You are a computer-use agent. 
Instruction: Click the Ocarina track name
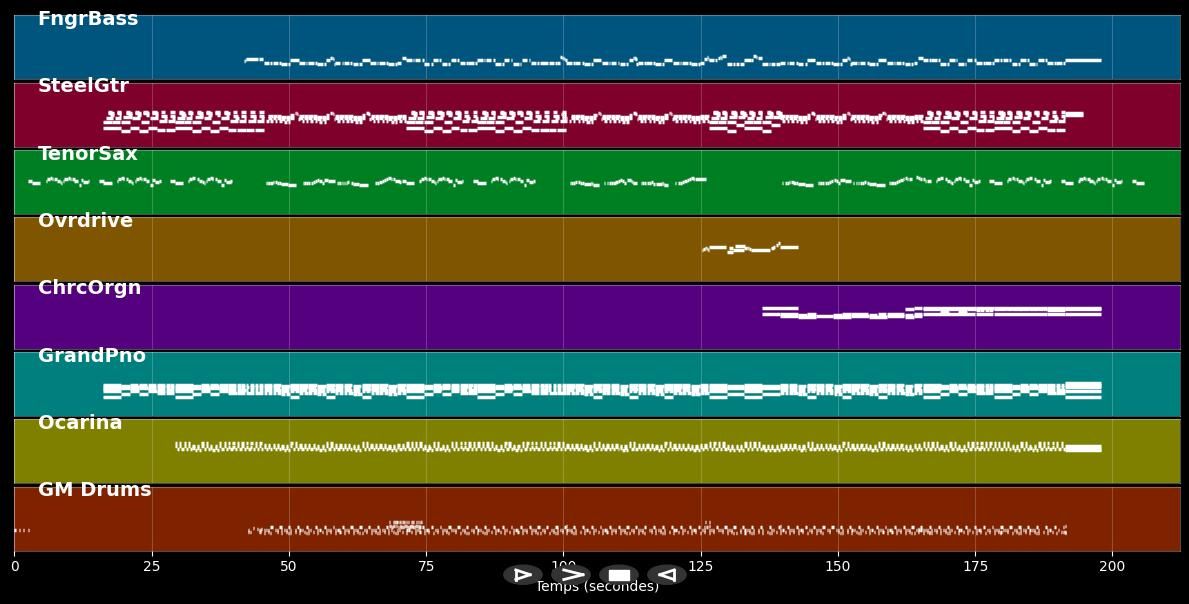coord(80,423)
